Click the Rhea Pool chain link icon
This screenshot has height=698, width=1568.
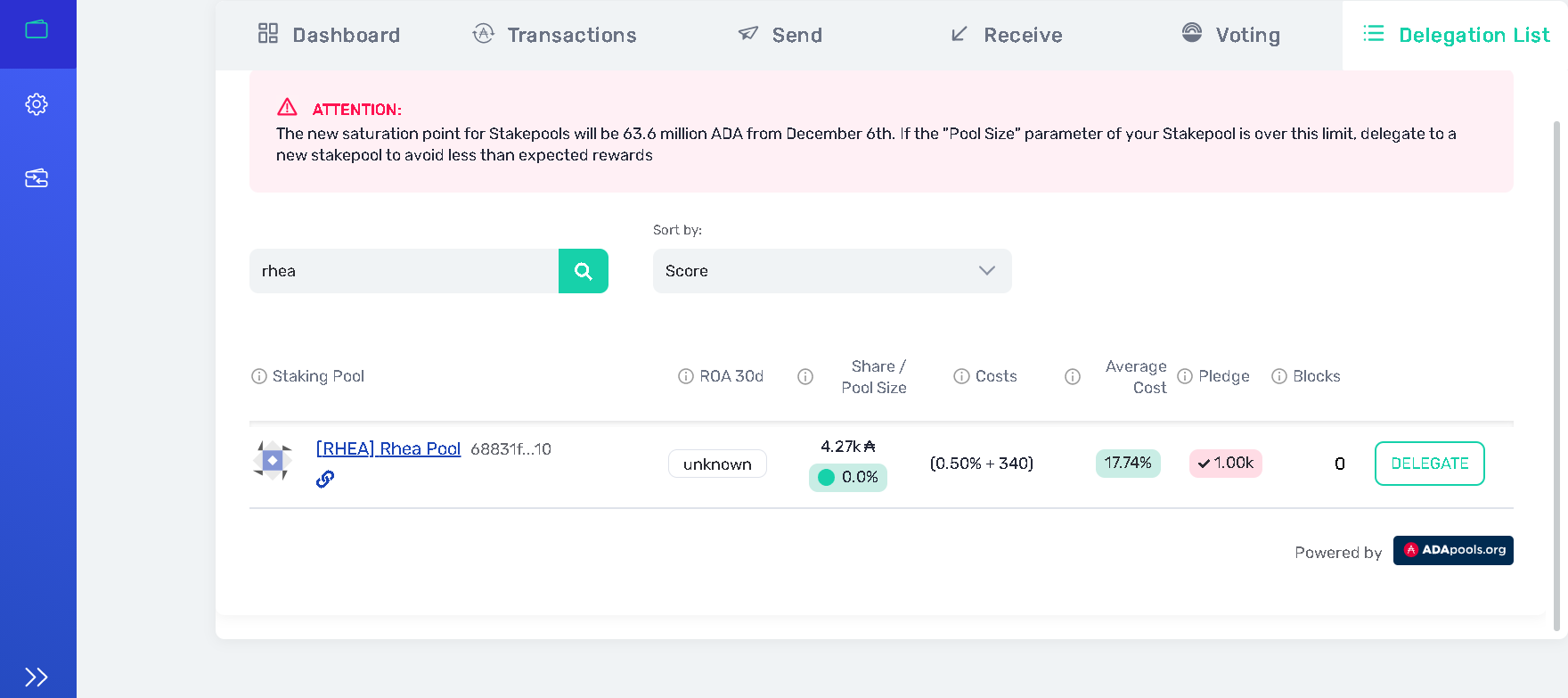coord(325,479)
